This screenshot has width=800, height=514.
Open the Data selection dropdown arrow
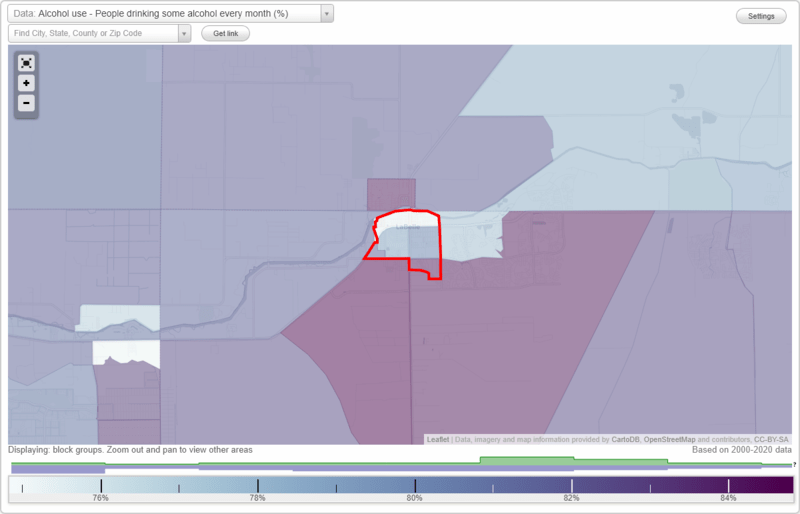point(327,14)
